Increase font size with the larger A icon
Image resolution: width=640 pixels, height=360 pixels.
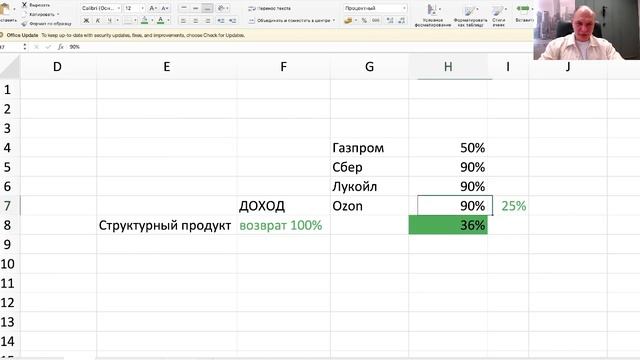pos(153,8)
